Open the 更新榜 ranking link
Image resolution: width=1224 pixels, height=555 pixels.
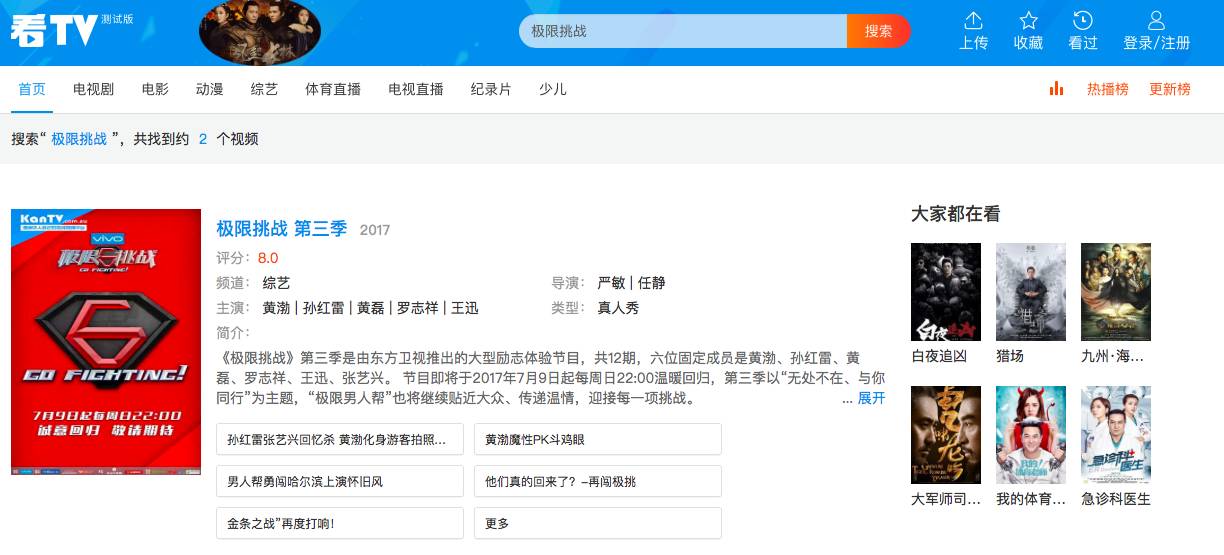[1170, 89]
